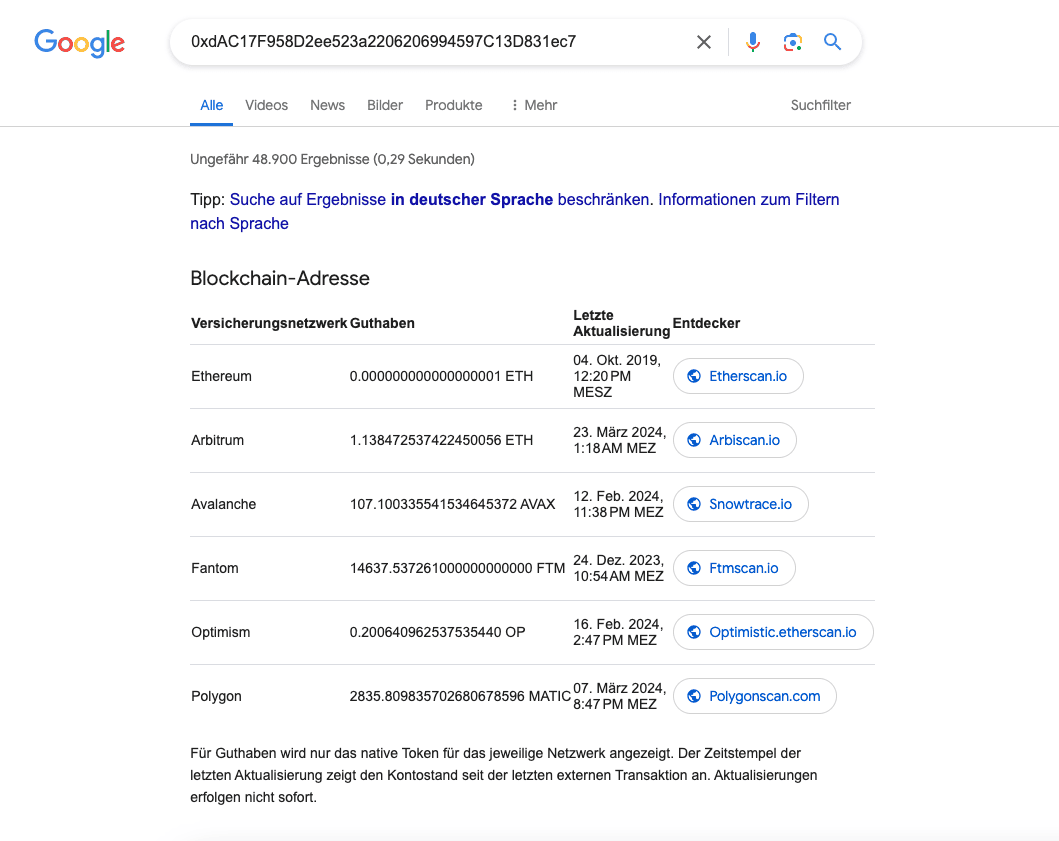The image size is (1059, 841).
Task: Click the 14637.537261000000000000 FTM balance
Action: [457, 569]
